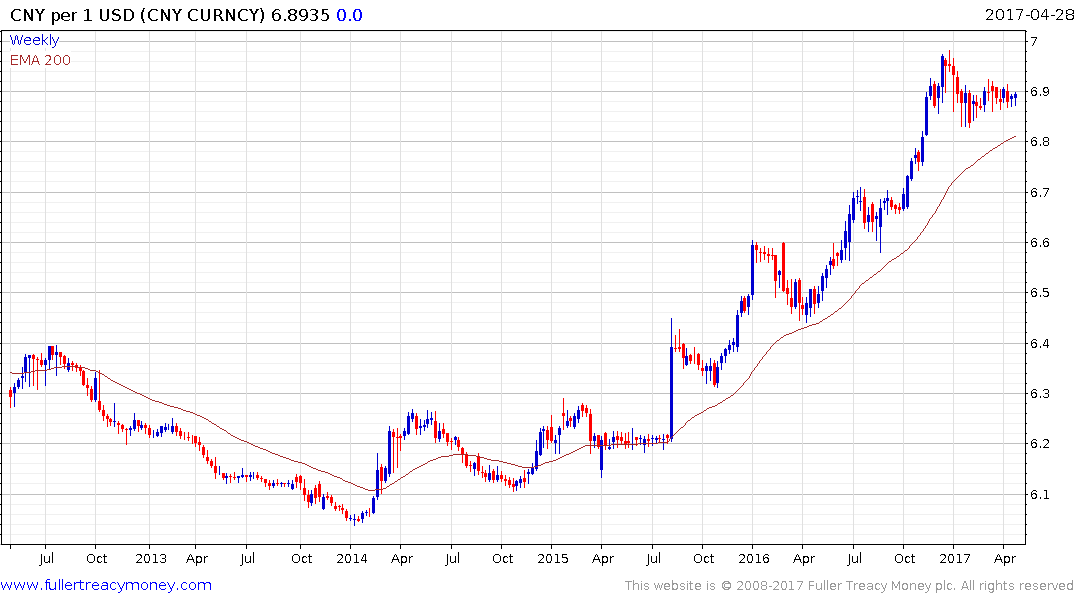1075x600 pixels.
Task: Click the 2017 year label on time axis
Action: pos(955,558)
